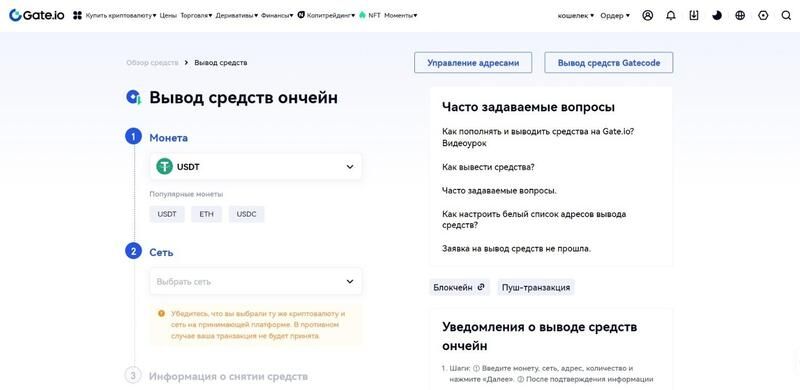Open the Выбрать сеть network dropdown
Screen dimensions: 800x390
pos(256,281)
